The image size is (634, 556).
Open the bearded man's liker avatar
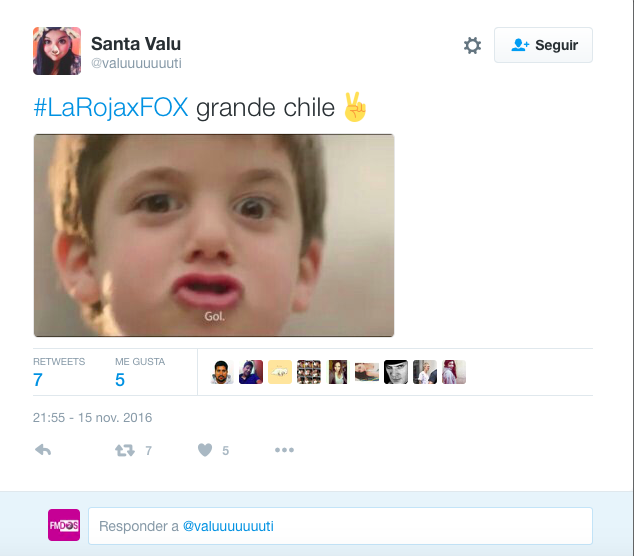point(222,372)
